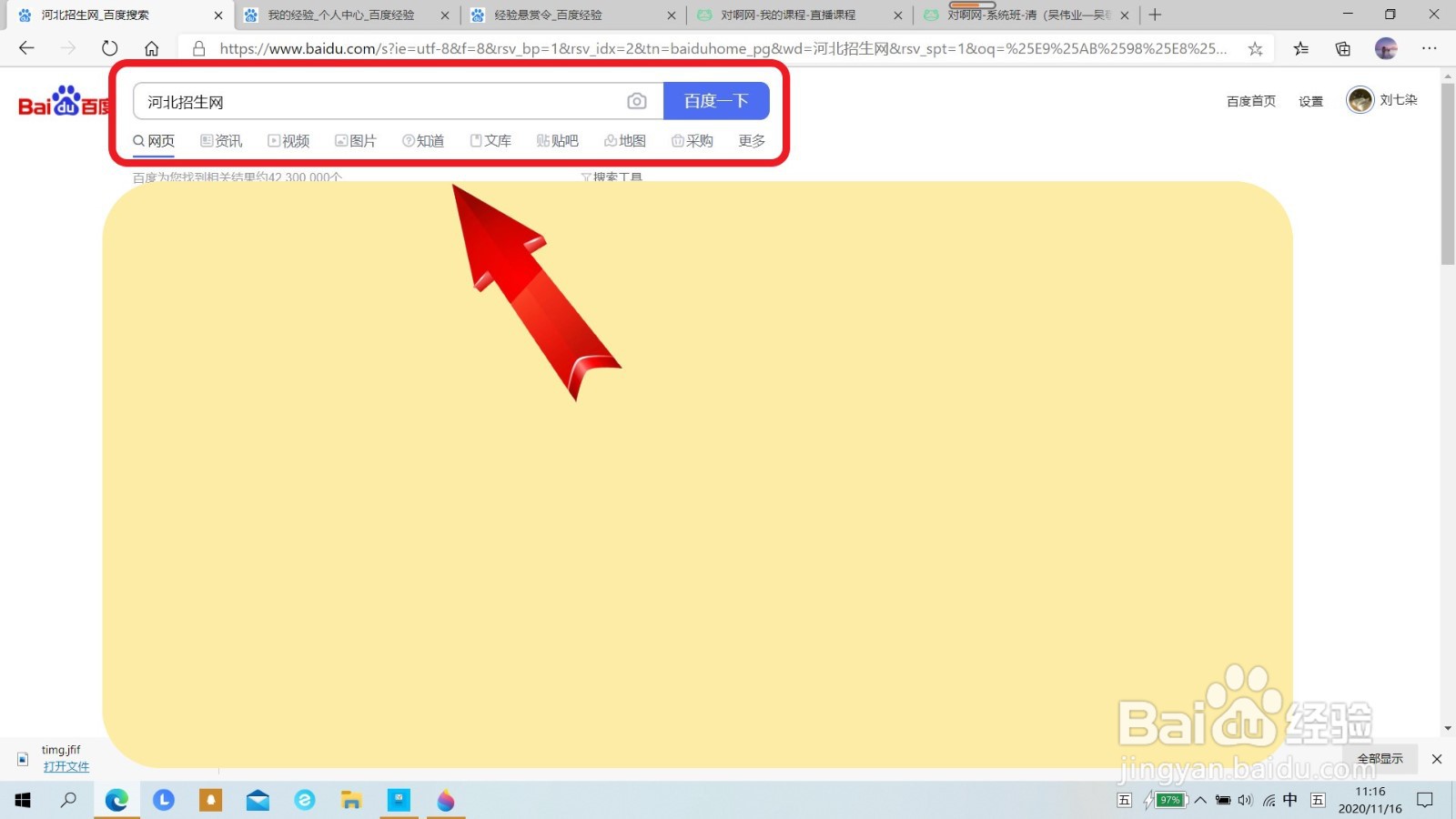Click the volume speaker tray icon
This screenshot has height=819, width=1456.
pos(1246,800)
